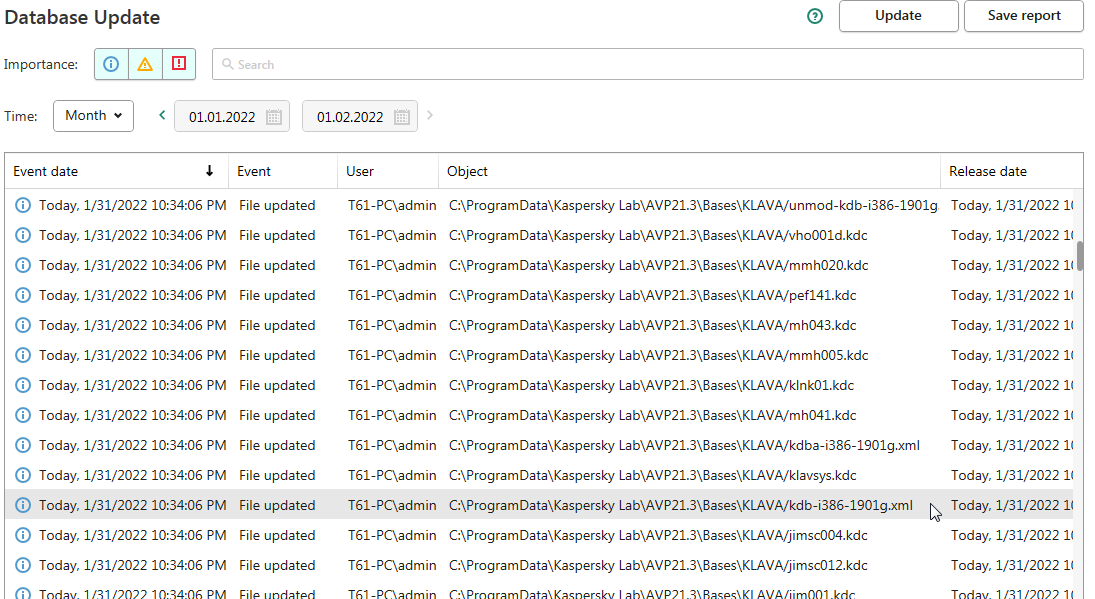Click info icon of mh043.kdc row
1095x599 pixels.
coord(23,325)
